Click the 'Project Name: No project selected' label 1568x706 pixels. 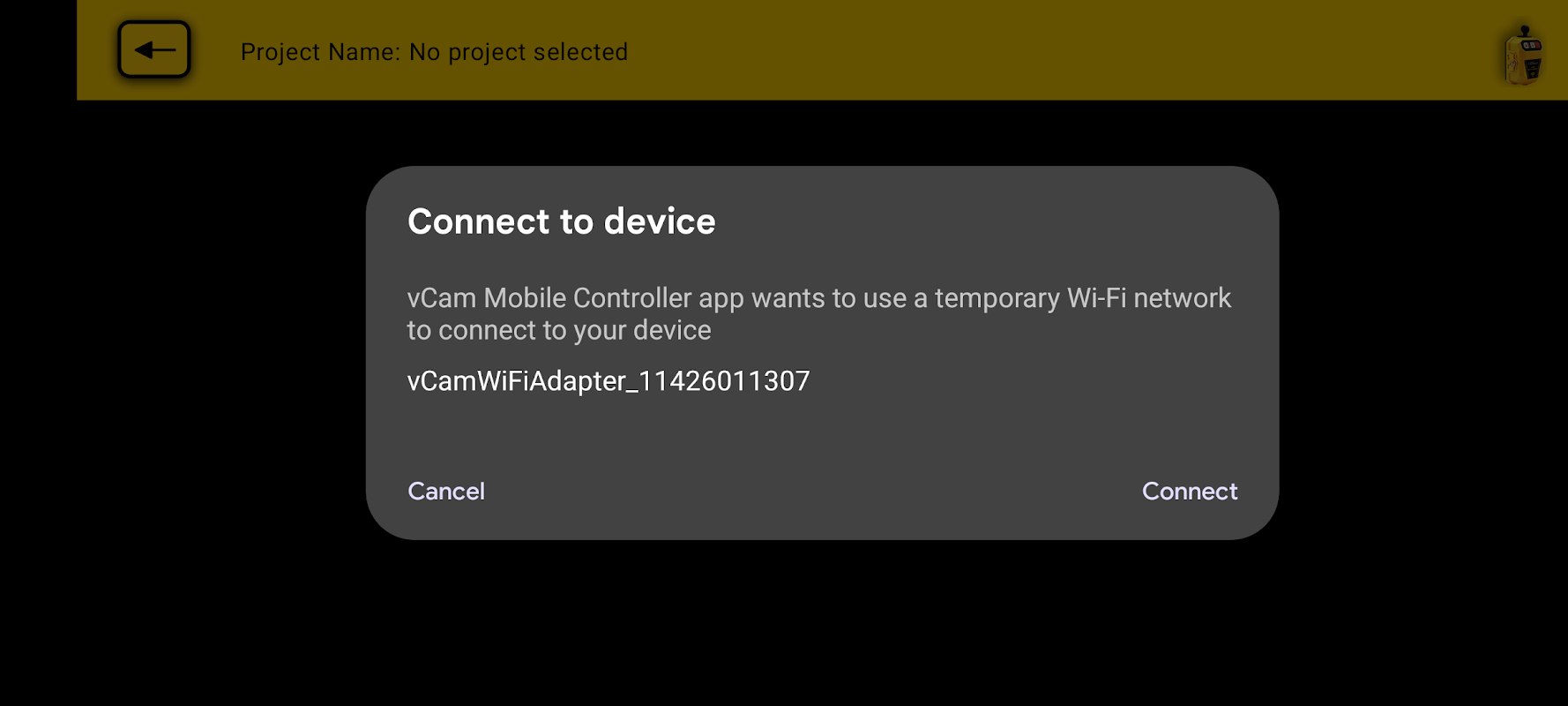point(434,52)
